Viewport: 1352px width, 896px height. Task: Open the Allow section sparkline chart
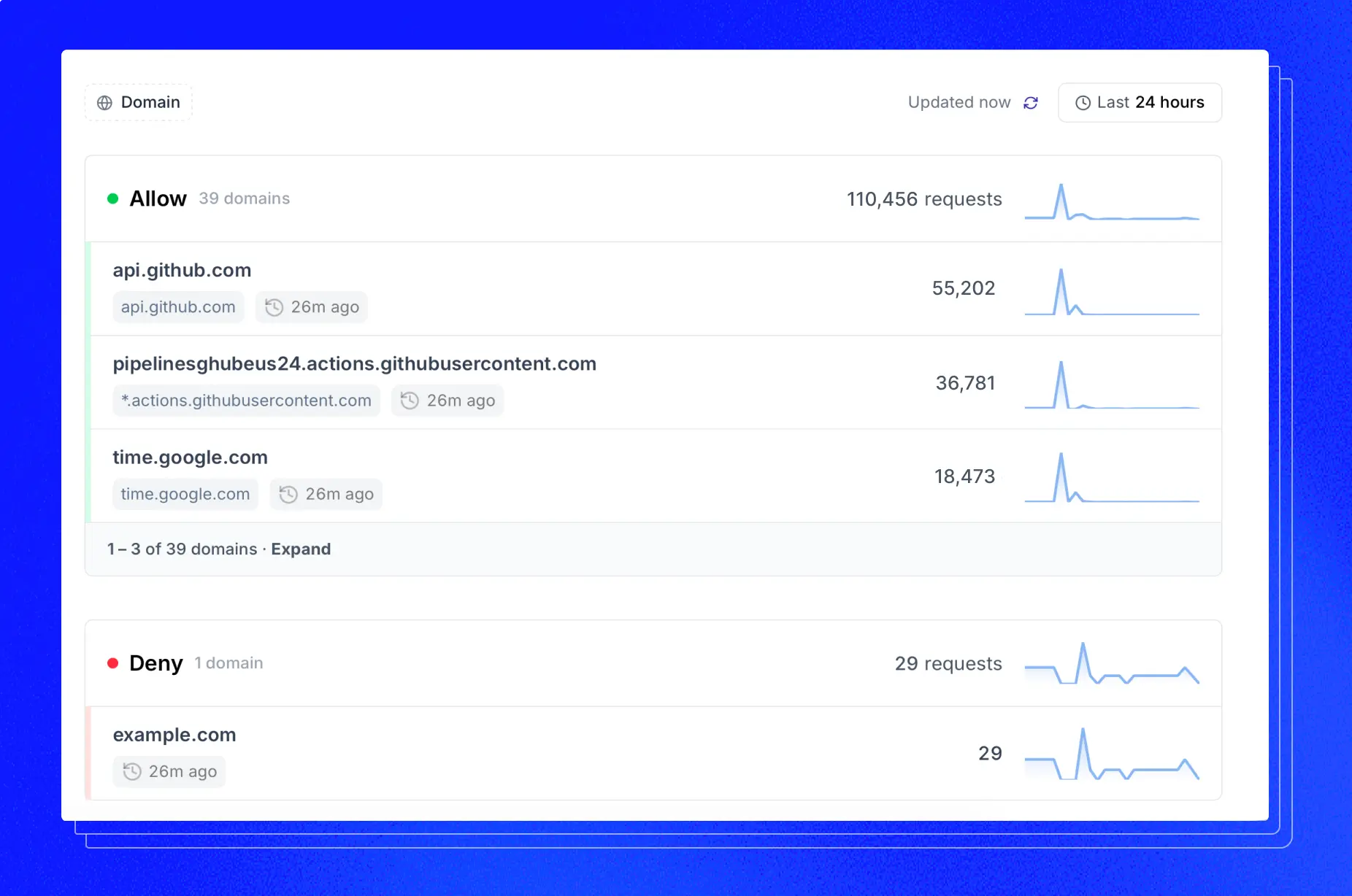coord(1112,201)
